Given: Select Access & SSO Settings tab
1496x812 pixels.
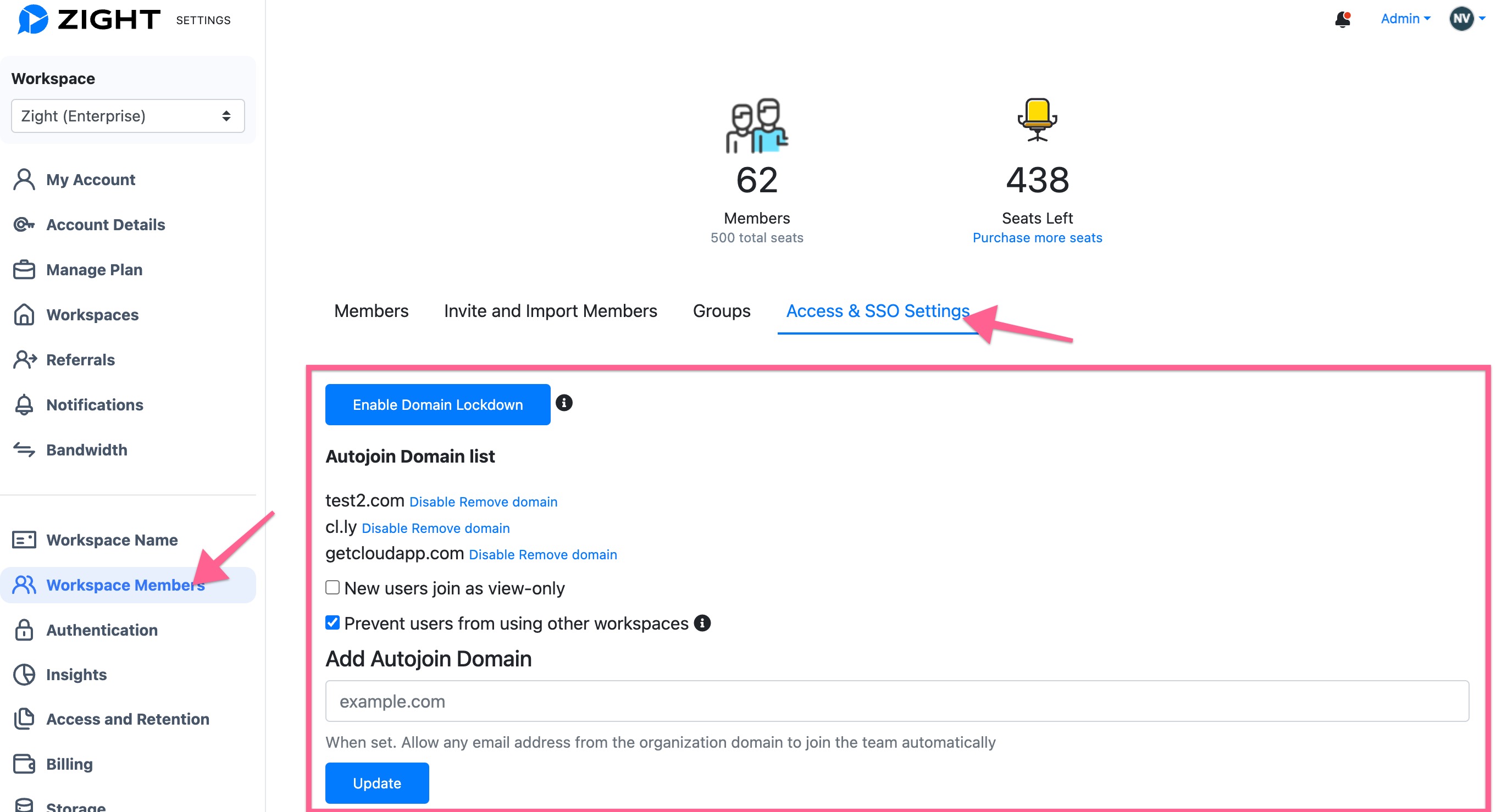Looking at the screenshot, I should 878,311.
